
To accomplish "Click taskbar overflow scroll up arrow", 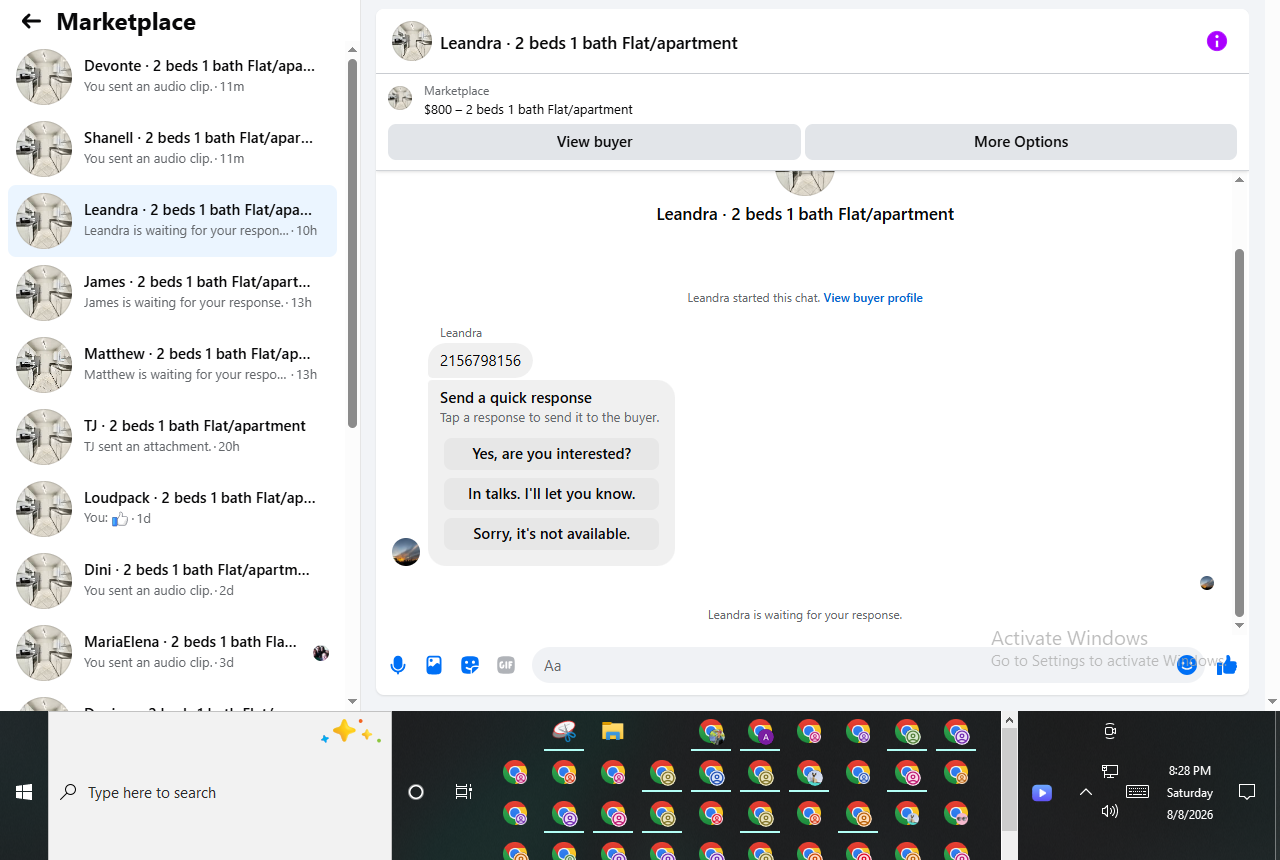I will pyautogui.click(x=1010, y=720).
